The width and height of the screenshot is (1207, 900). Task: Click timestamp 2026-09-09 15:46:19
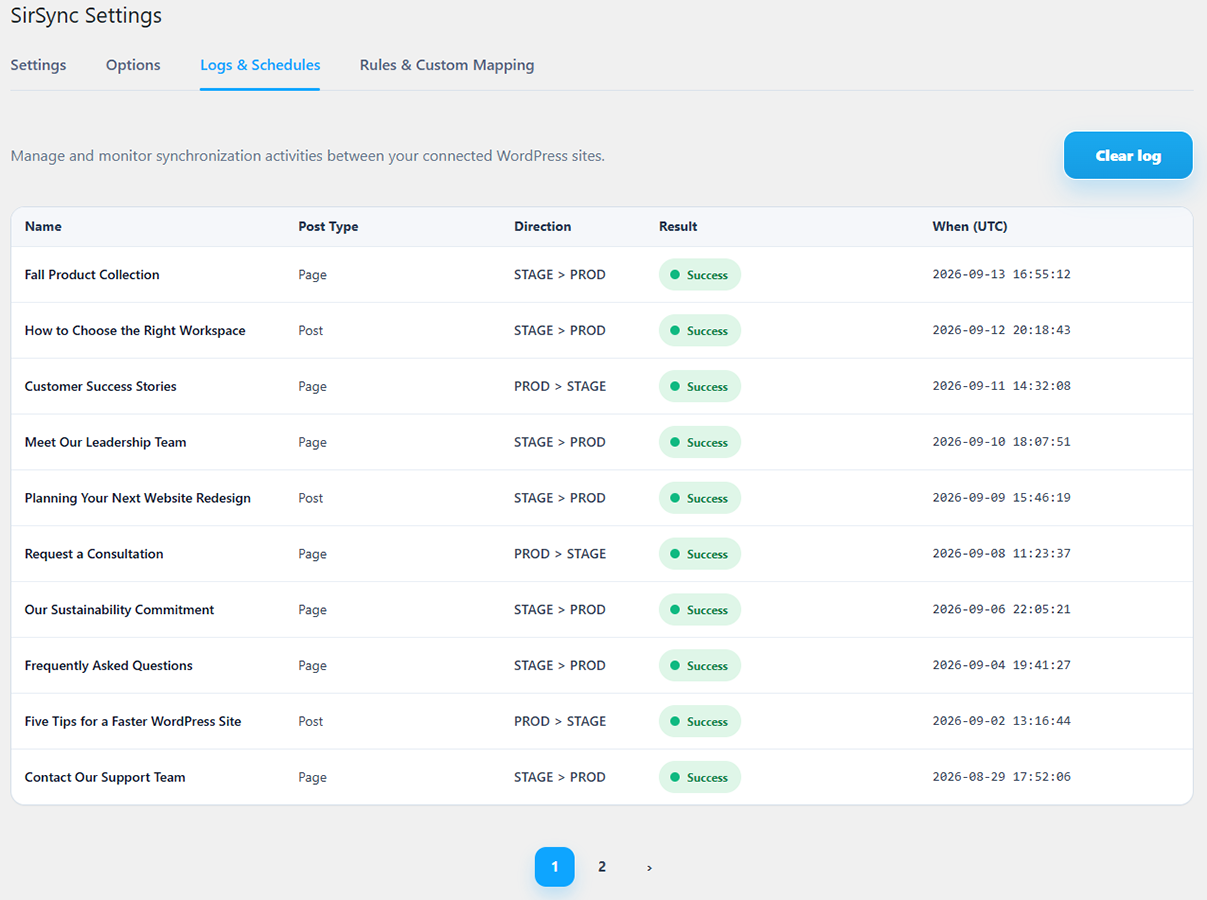(1001, 499)
